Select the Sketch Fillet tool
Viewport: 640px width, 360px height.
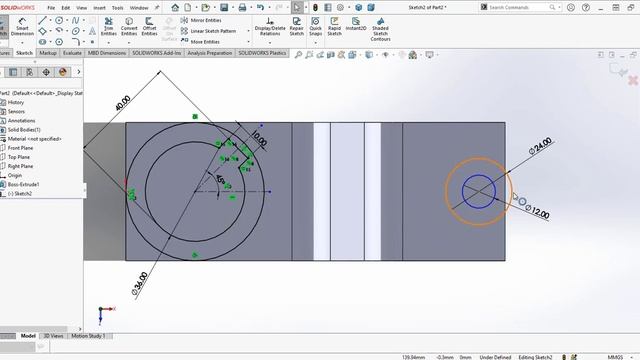(x=76, y=42)
